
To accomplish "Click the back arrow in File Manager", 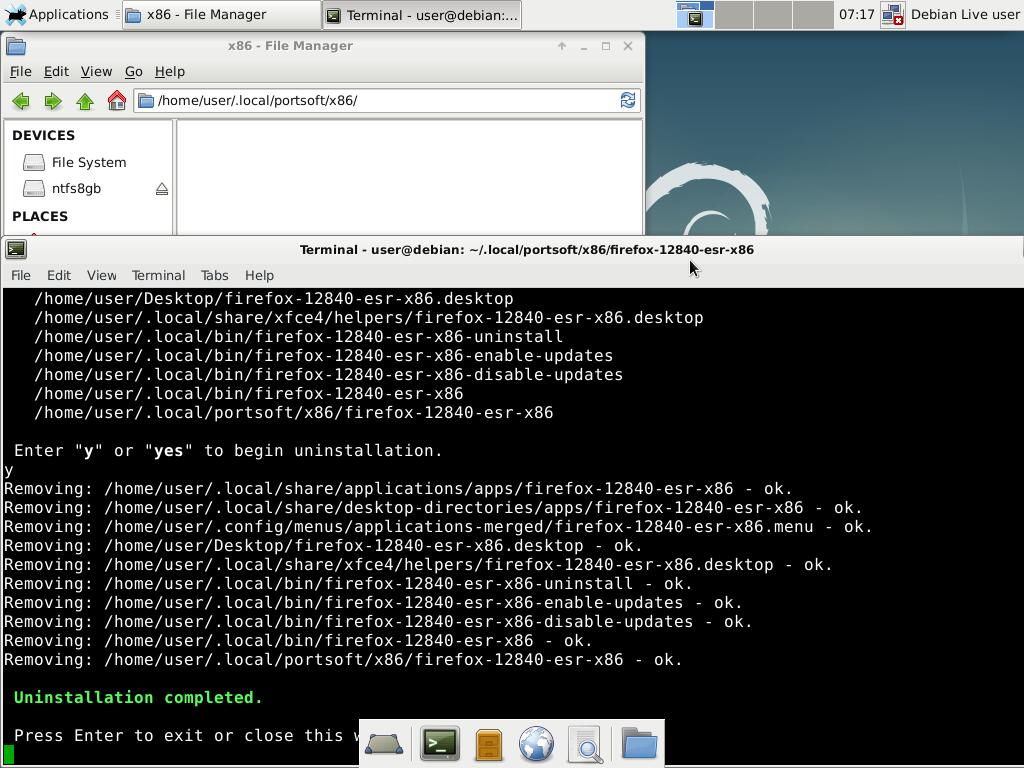I will (x=21, y=101).
